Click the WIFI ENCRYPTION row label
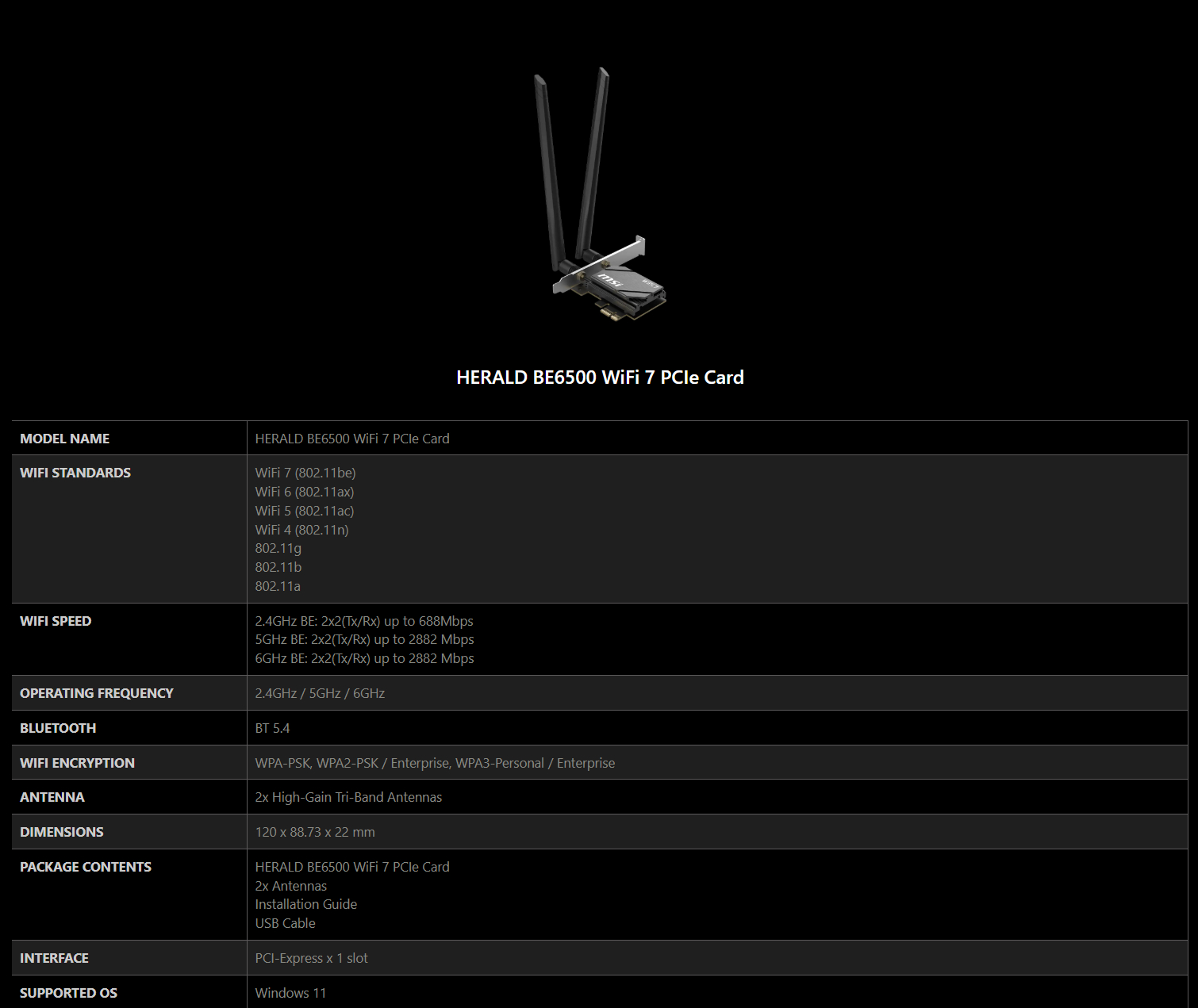This screenshot has height=1008, width=1198. click(77, 763)
